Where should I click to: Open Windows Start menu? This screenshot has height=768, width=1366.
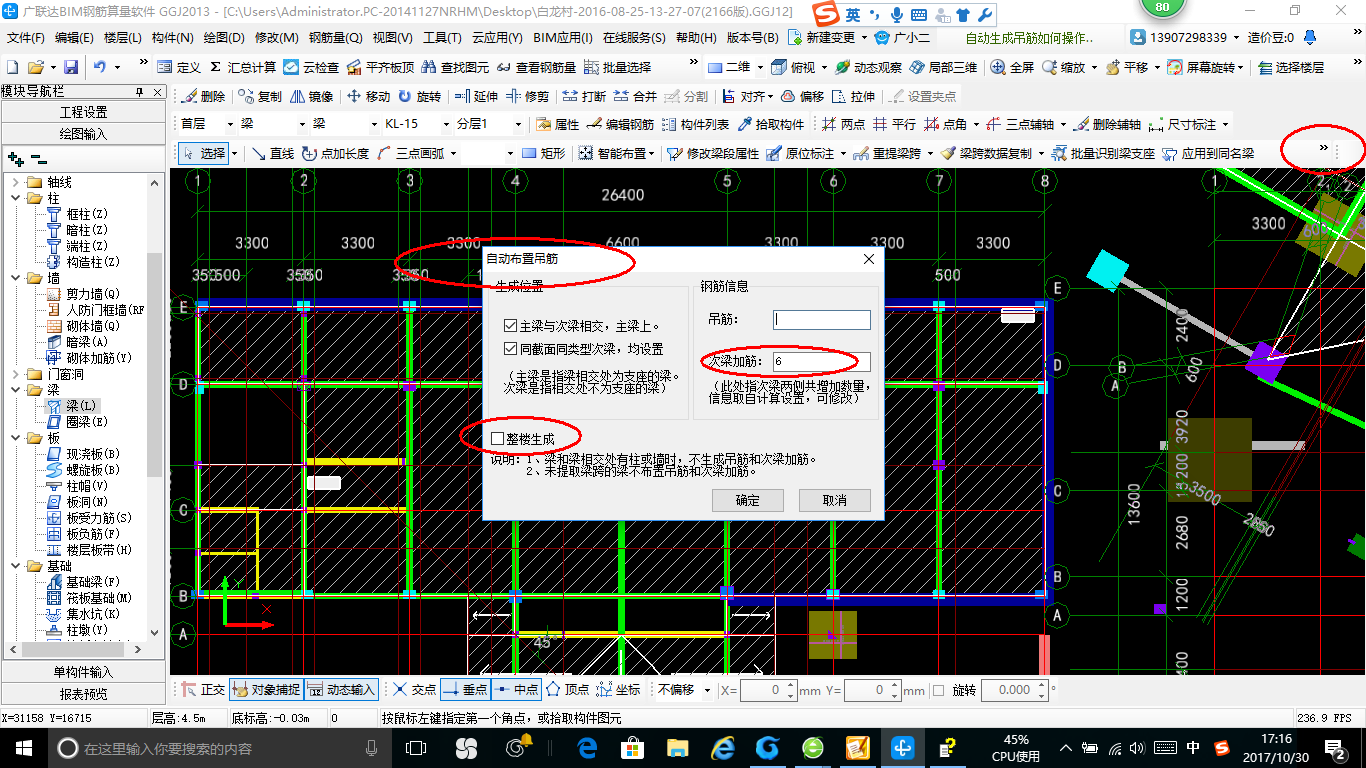(x=23, y=748)
